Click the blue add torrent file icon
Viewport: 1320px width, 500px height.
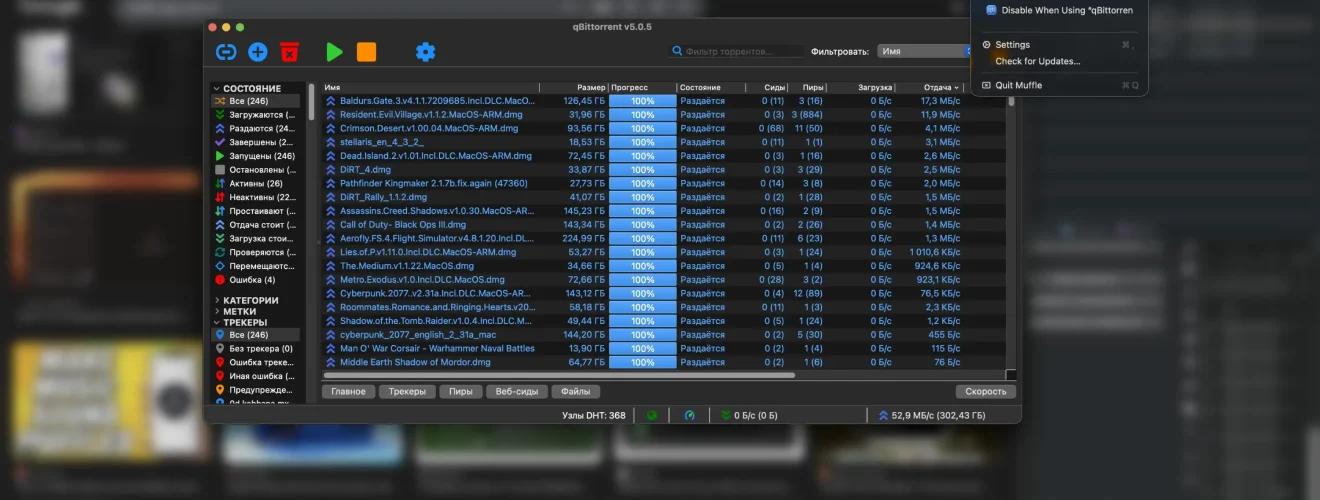click(258, 52)
